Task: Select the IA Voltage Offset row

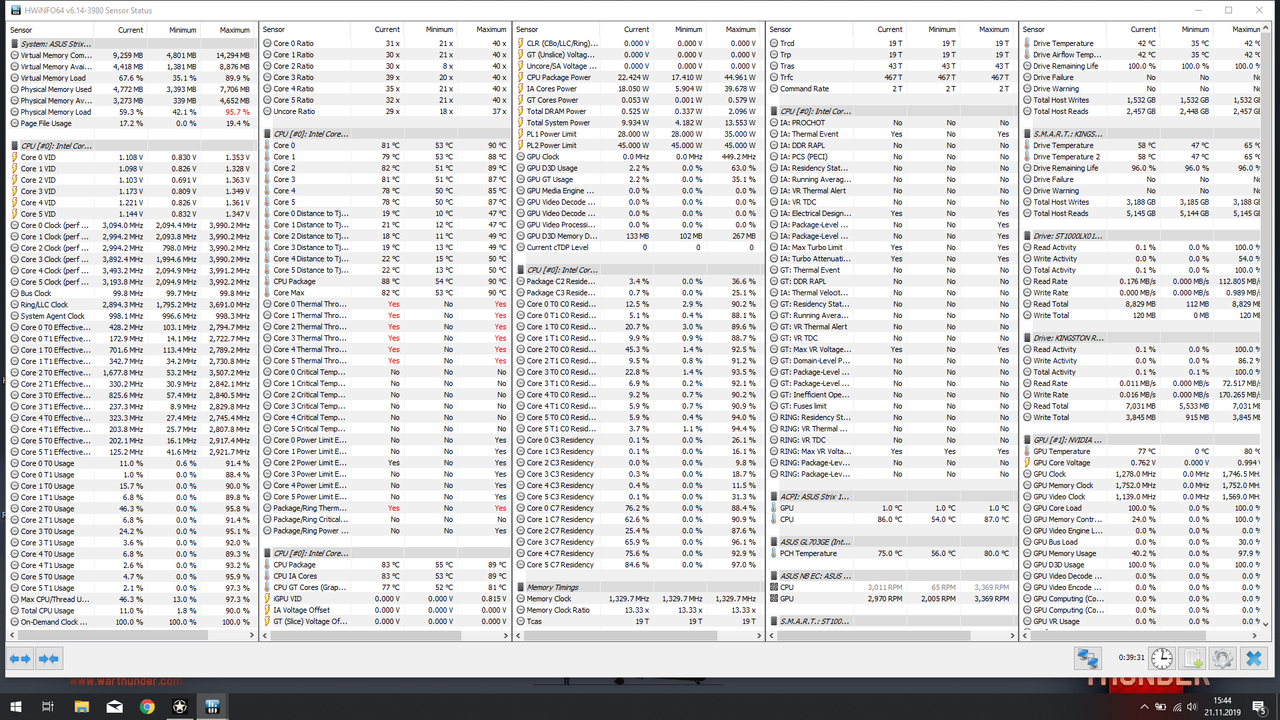Action: (385, 610)
